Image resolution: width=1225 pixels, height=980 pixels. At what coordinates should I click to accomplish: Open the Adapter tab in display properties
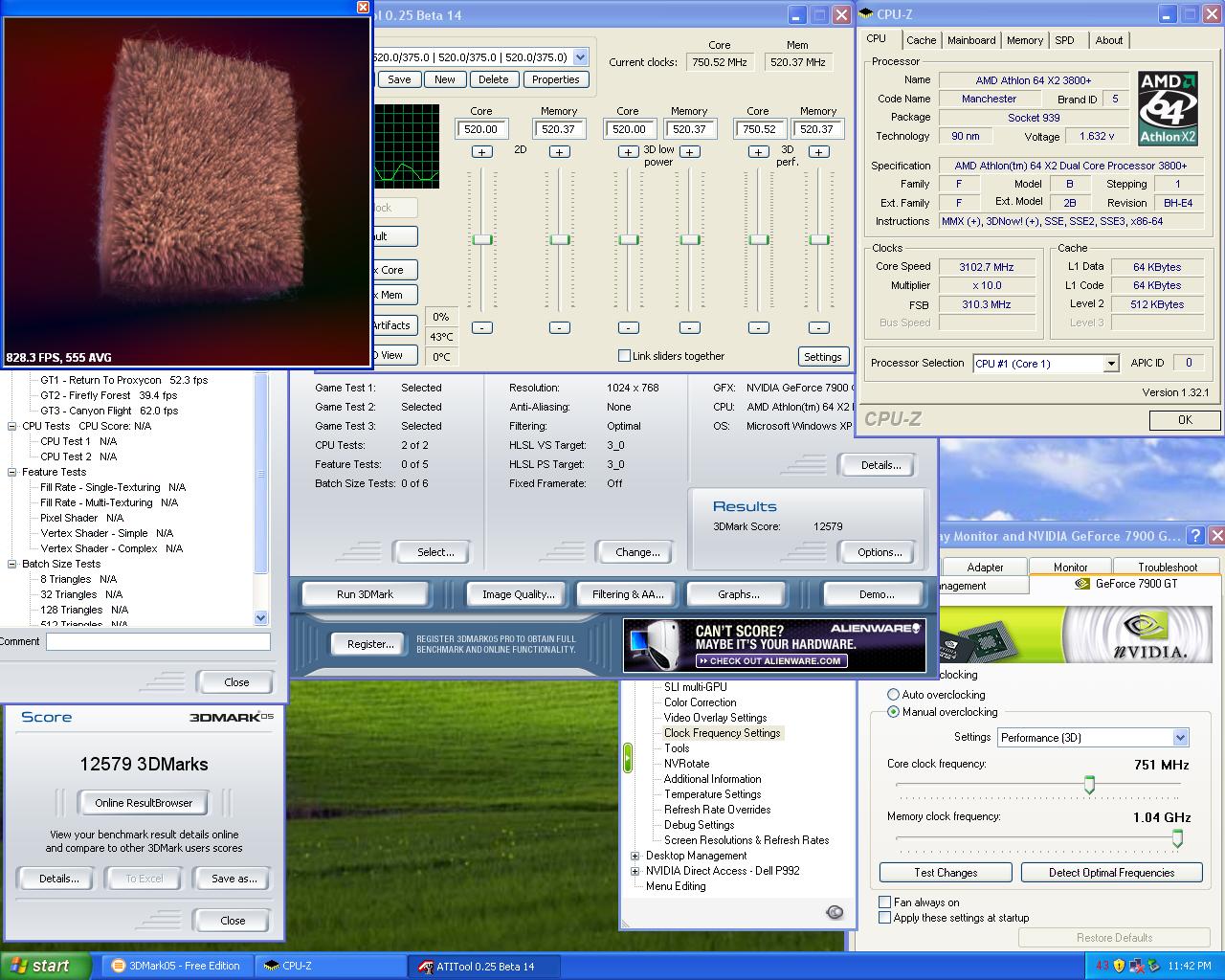point(985,568)
